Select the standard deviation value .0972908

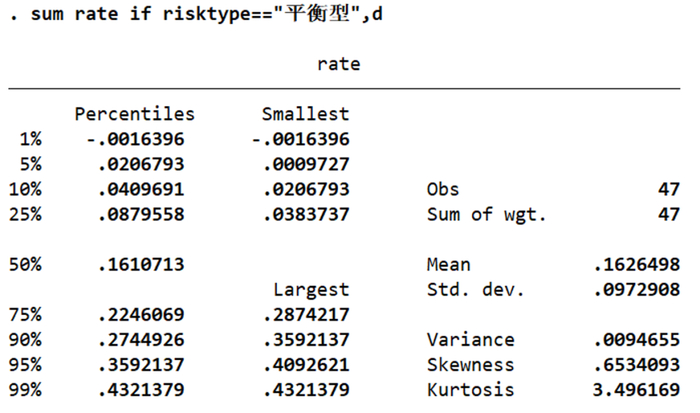[x=639, y=290]
